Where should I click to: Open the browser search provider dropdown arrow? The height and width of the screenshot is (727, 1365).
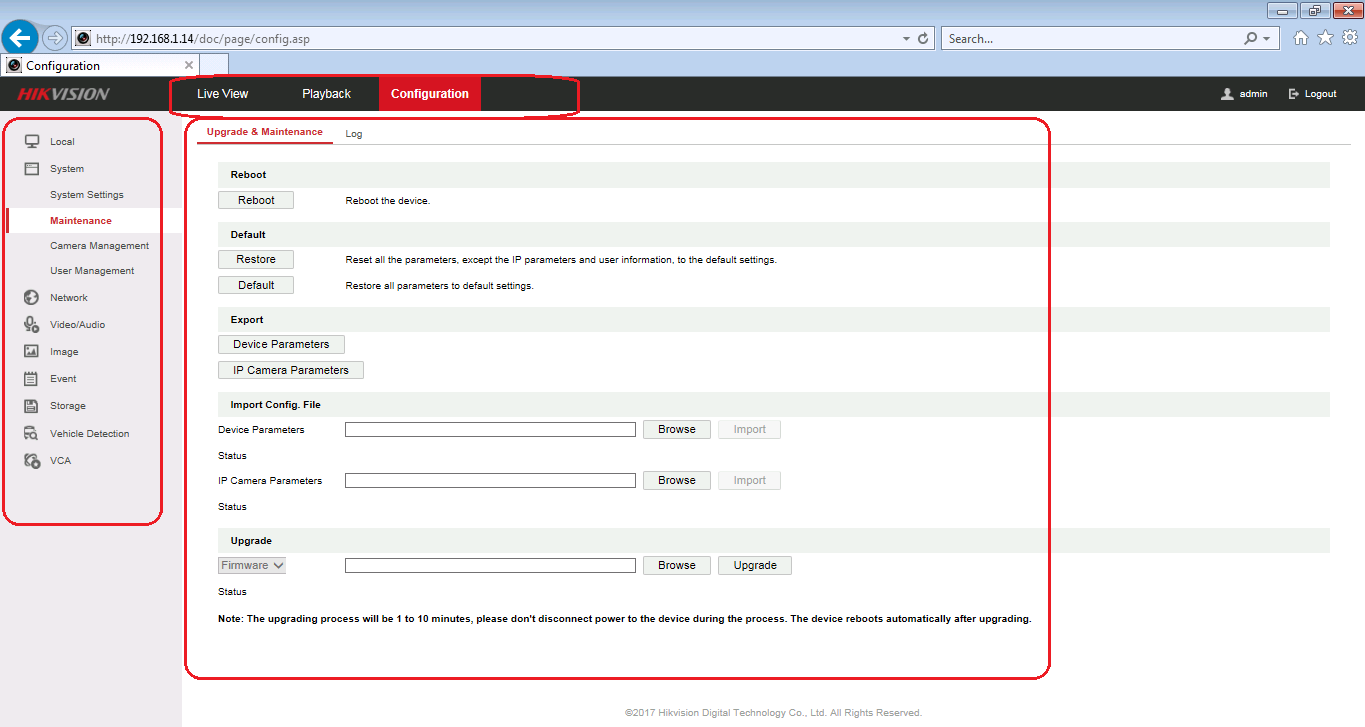point(1267,39)
